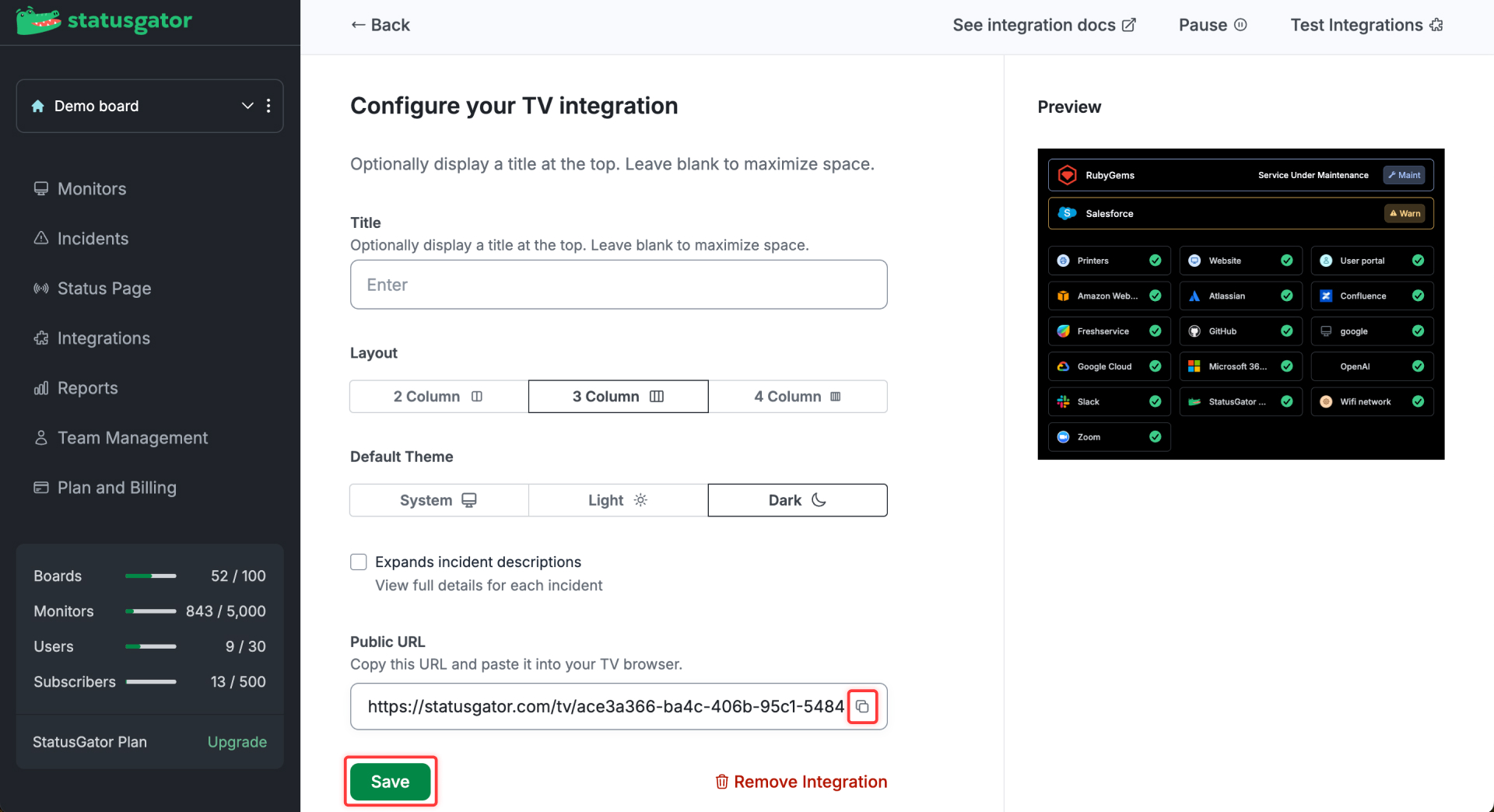The width and height of the screenshot is (1494, 812).
Task: Click Remove Integration
Action: [x=801, y=782]
